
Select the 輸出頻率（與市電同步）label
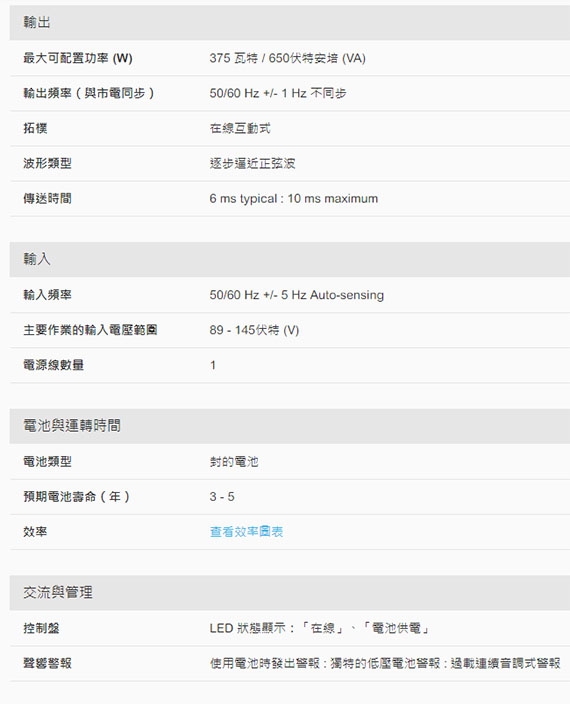pos(88,93)
